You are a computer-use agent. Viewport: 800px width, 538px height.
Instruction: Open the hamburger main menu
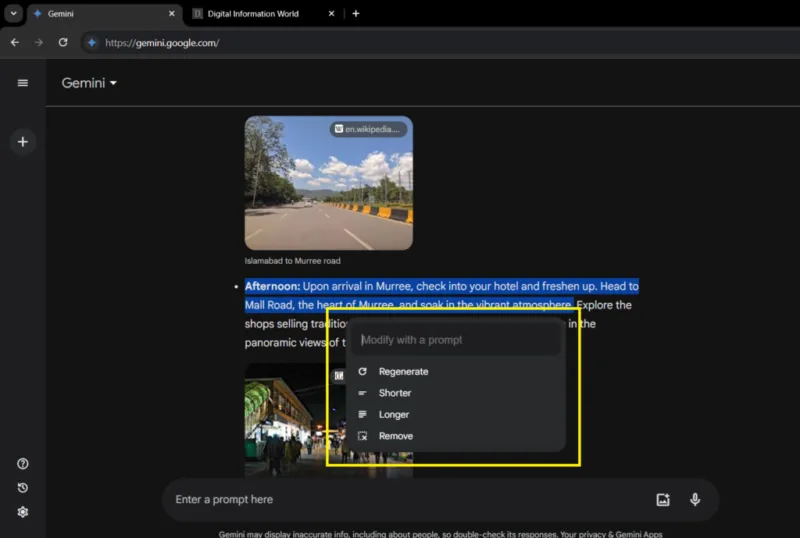coord(23,83)
